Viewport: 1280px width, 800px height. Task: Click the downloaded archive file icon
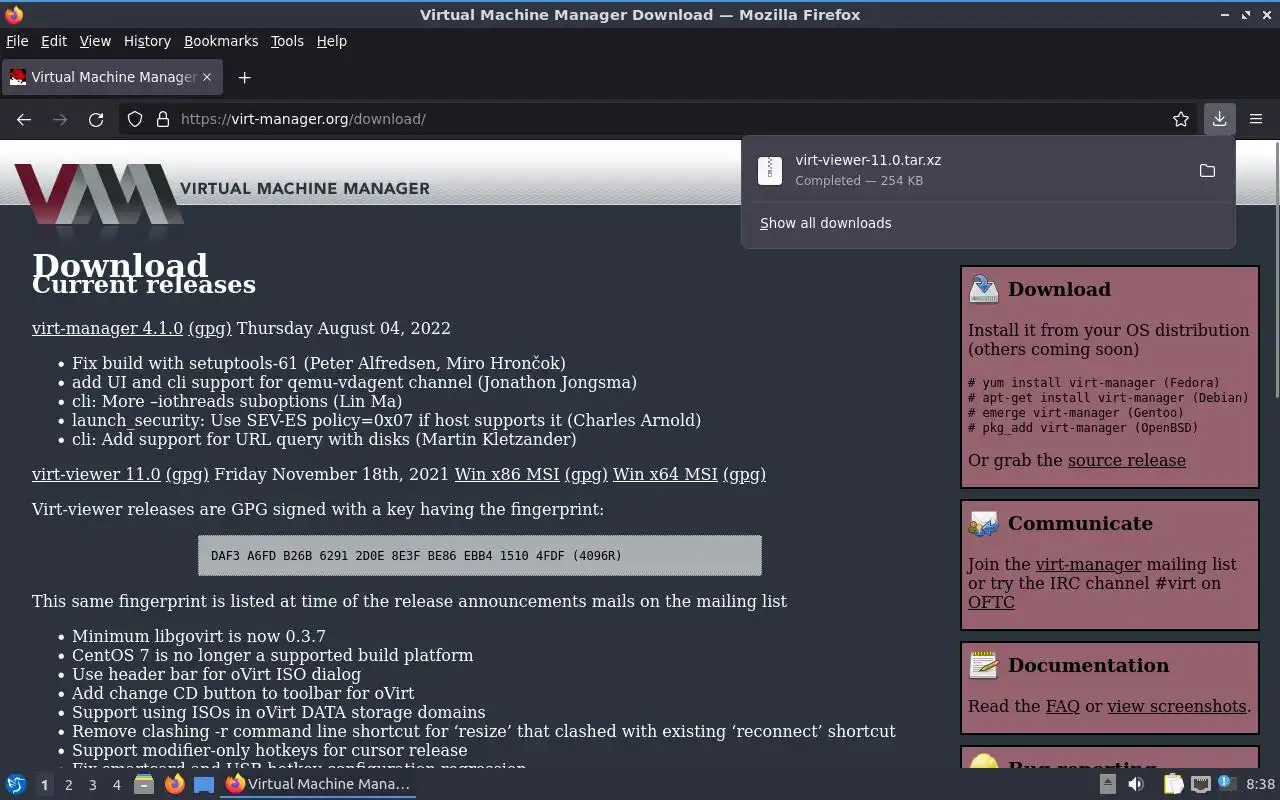(769, 170)
